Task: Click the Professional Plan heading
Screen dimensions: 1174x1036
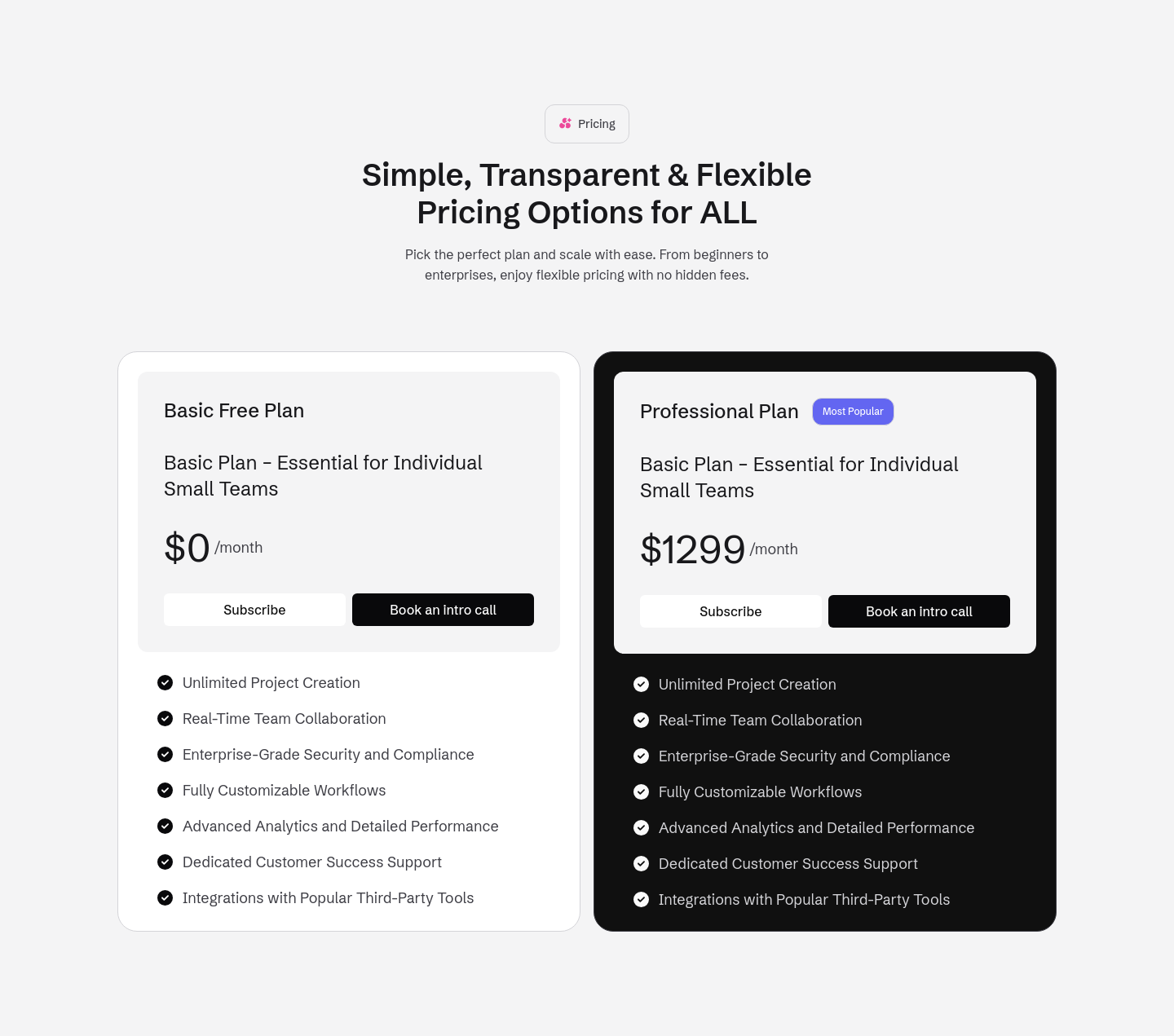Action: (719, 411)
